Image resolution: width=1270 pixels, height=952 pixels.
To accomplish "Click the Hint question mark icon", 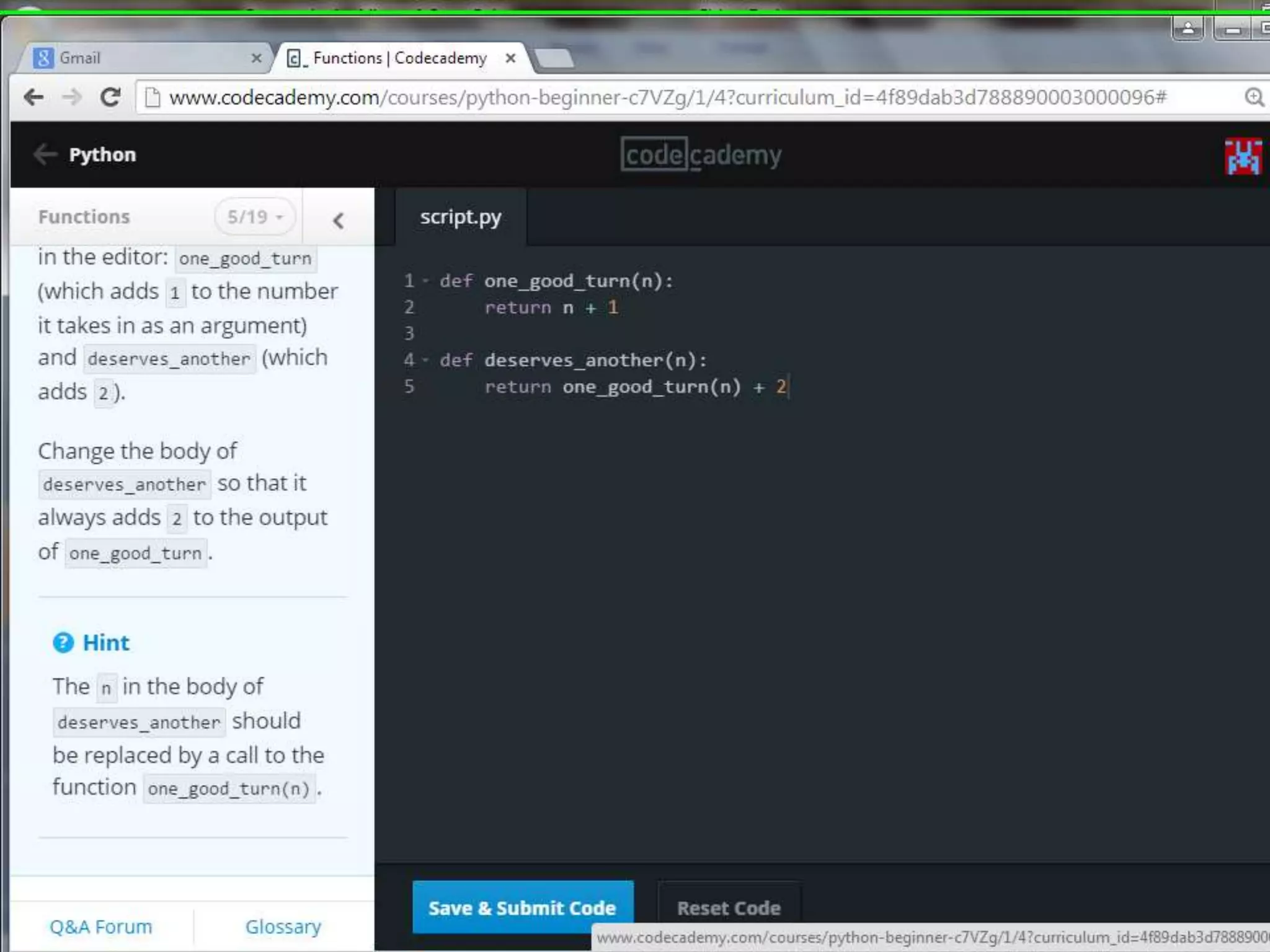I will (63, 643).
